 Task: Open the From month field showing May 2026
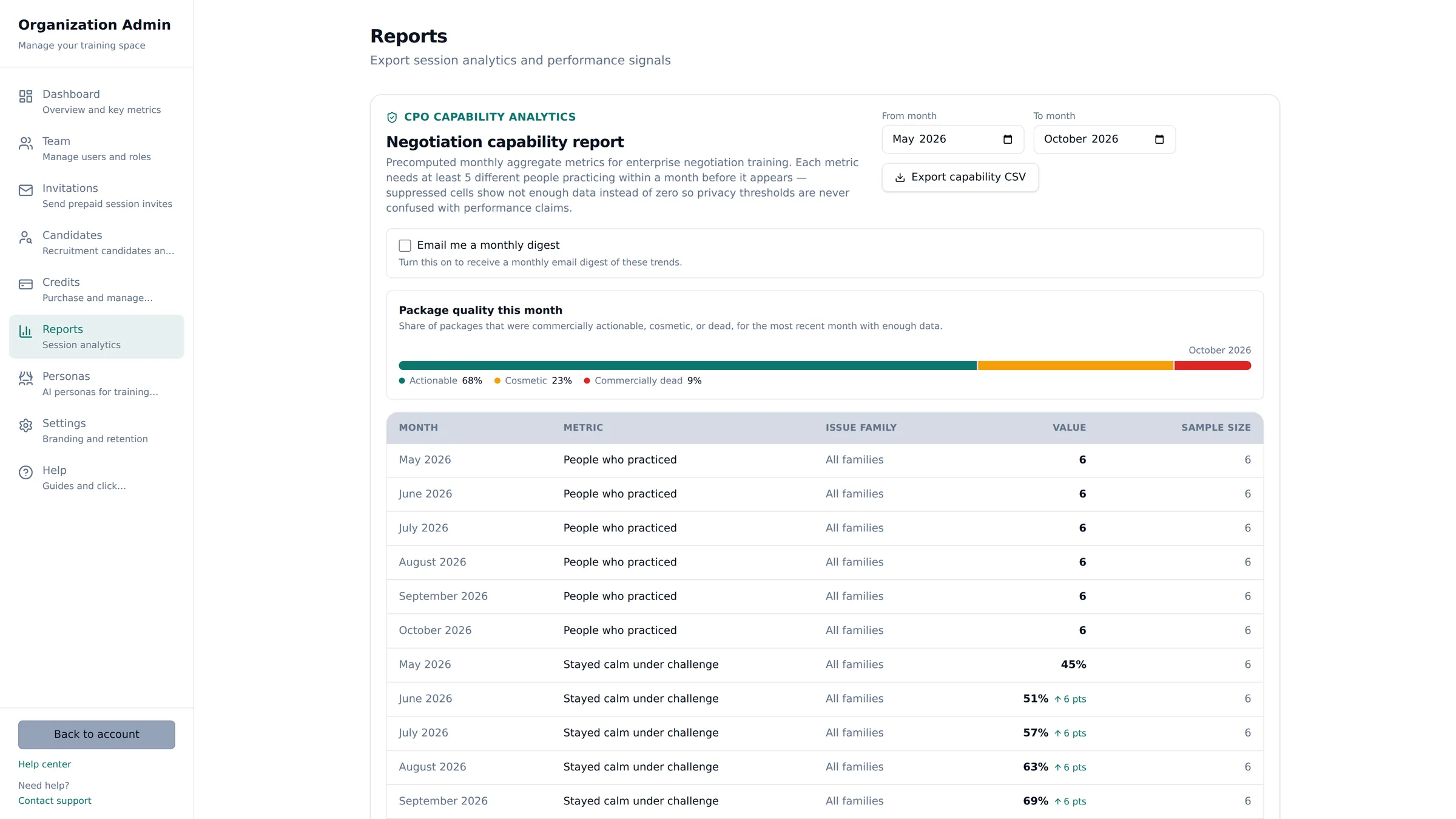coord(952,140)
